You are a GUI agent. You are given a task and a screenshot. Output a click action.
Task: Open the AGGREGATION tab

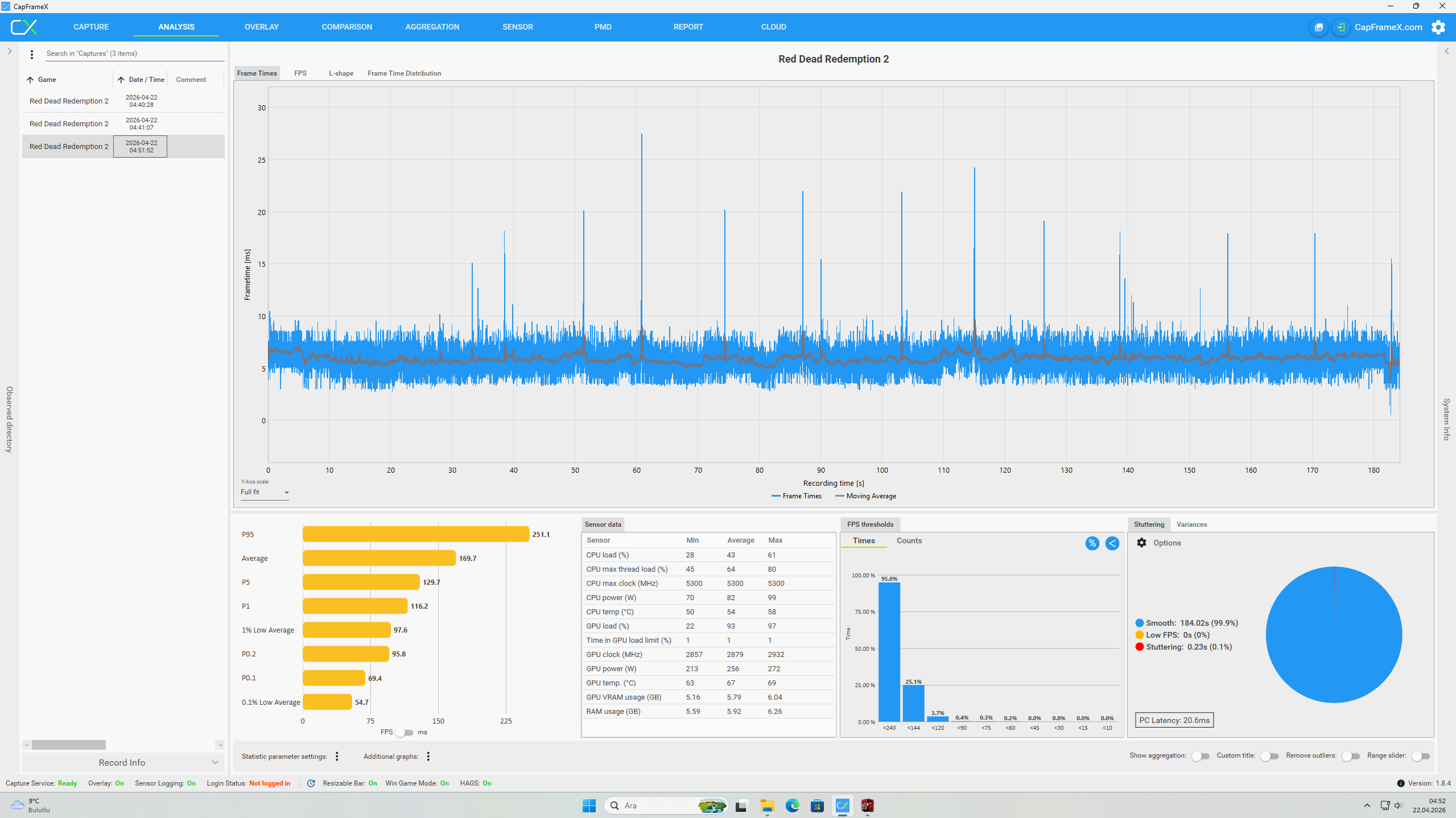click(432, 27)
